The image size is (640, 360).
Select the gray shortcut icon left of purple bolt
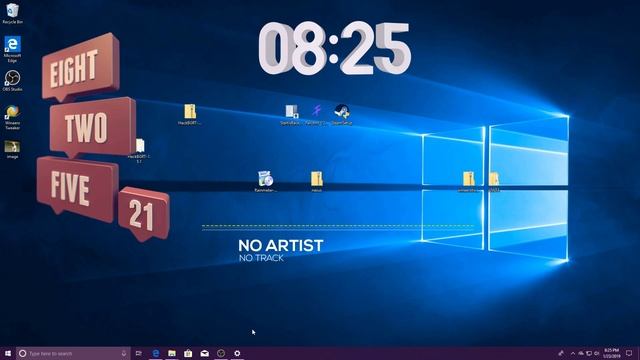291,114
